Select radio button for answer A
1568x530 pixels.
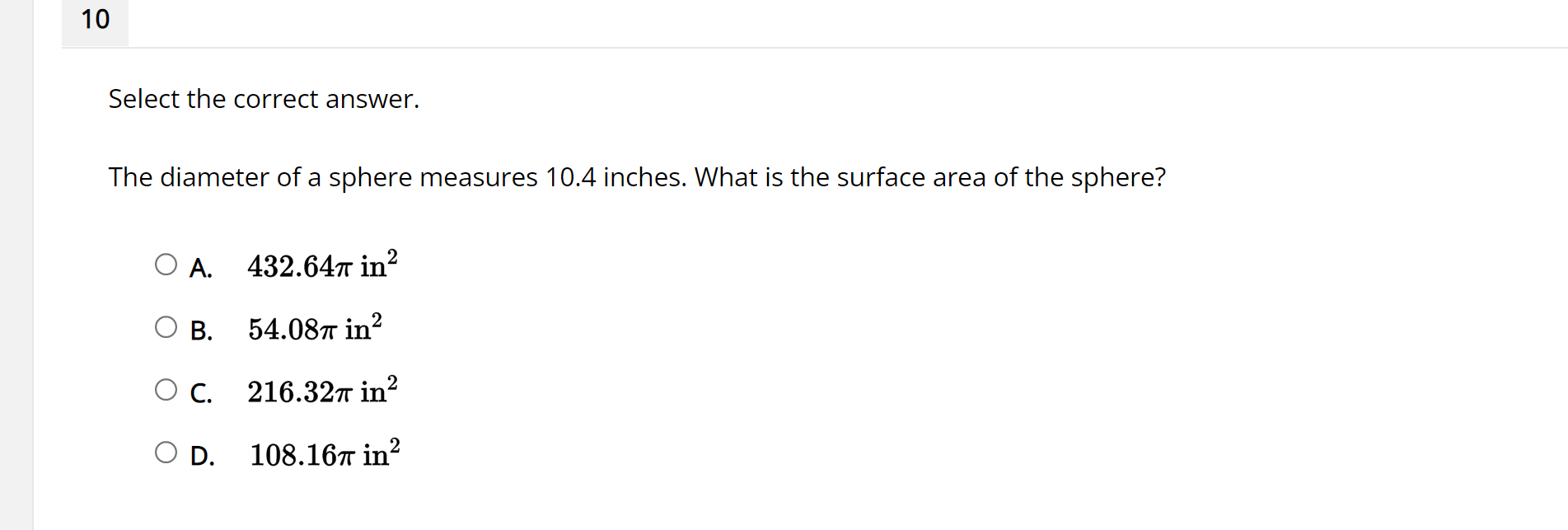[x=166, y=264]
